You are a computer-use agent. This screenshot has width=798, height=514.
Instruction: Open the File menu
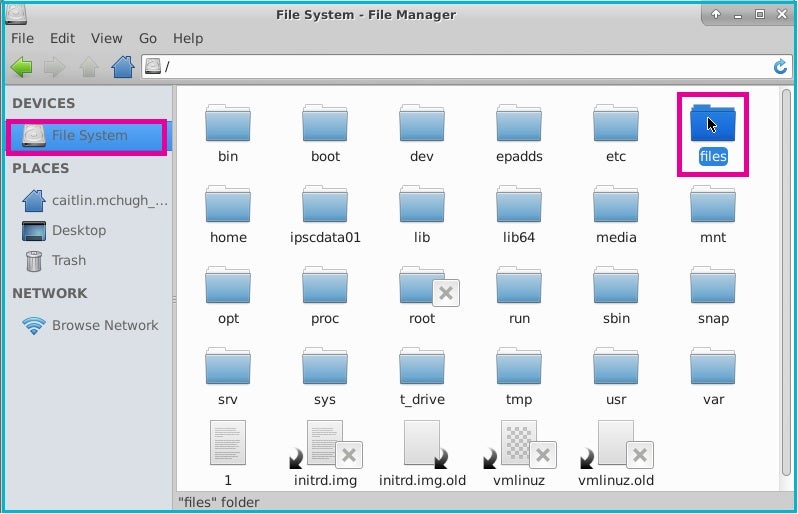(x=22, y=38)
